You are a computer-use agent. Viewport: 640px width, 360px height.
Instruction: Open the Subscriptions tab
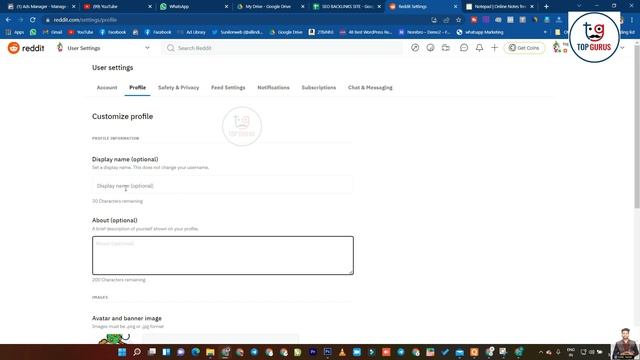click(319, 87)
